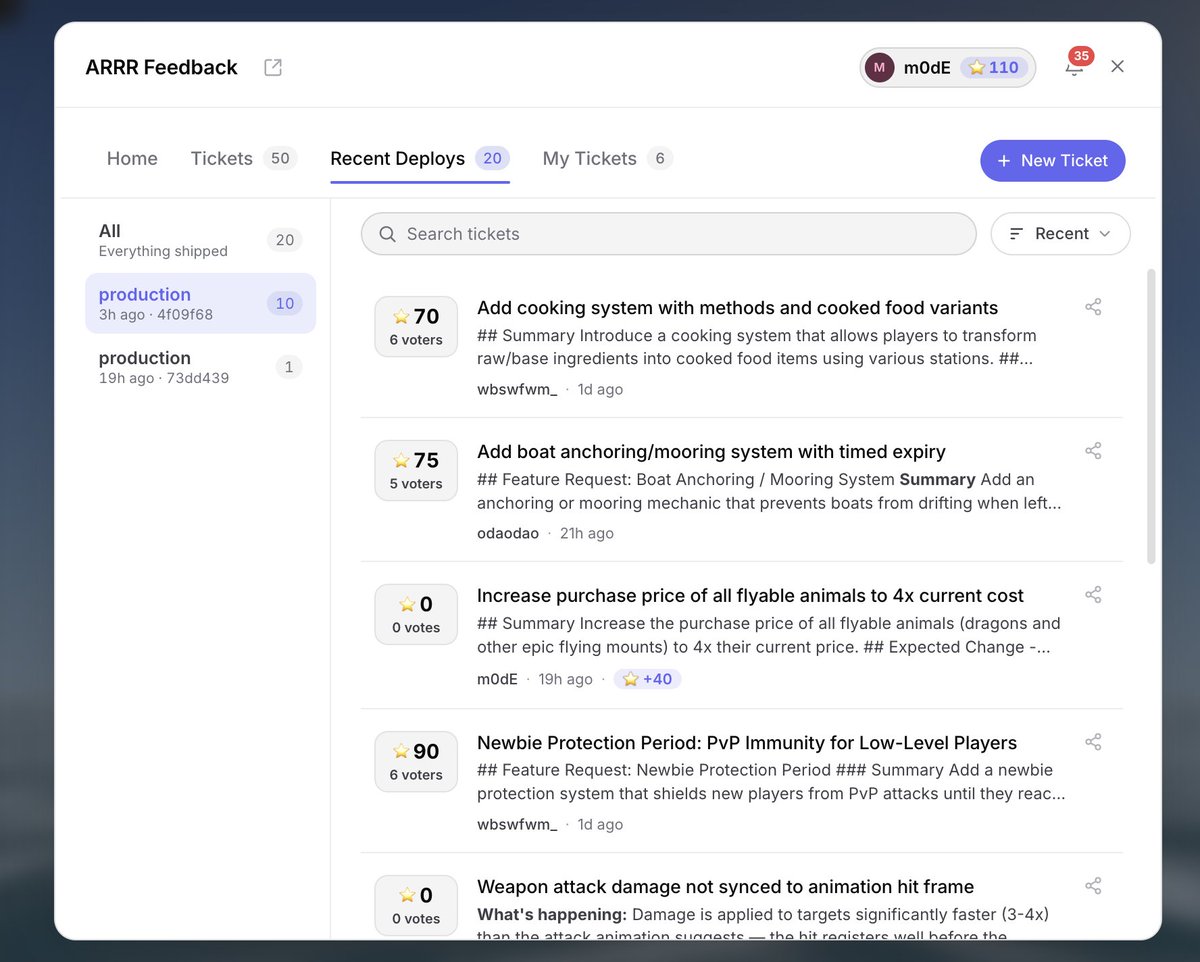This screenshot has height=962, width=1200.
Task: Share the flyable animals price ticket
Action: pos(1093,595)
